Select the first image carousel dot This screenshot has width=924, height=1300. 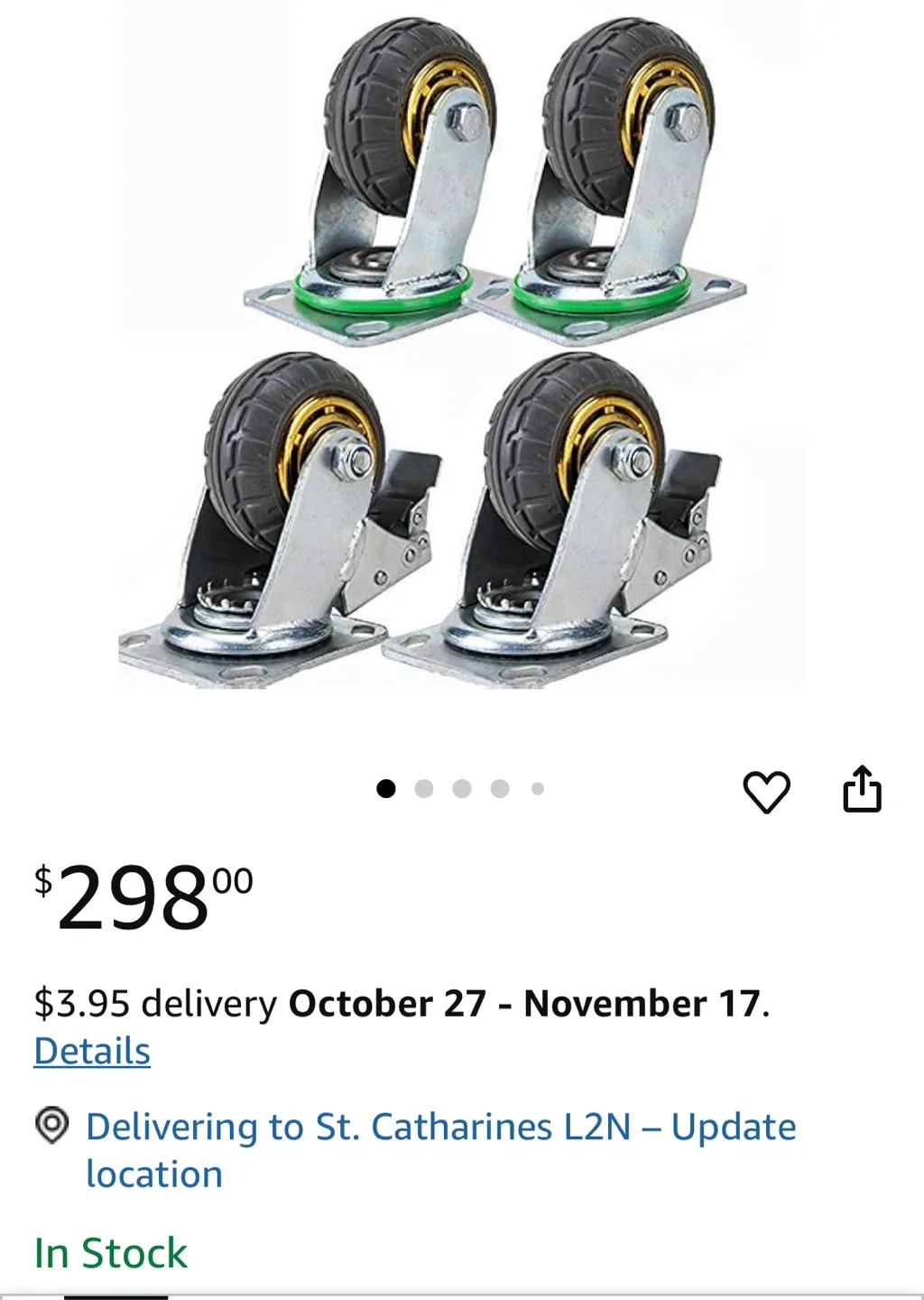coord(386,789)
